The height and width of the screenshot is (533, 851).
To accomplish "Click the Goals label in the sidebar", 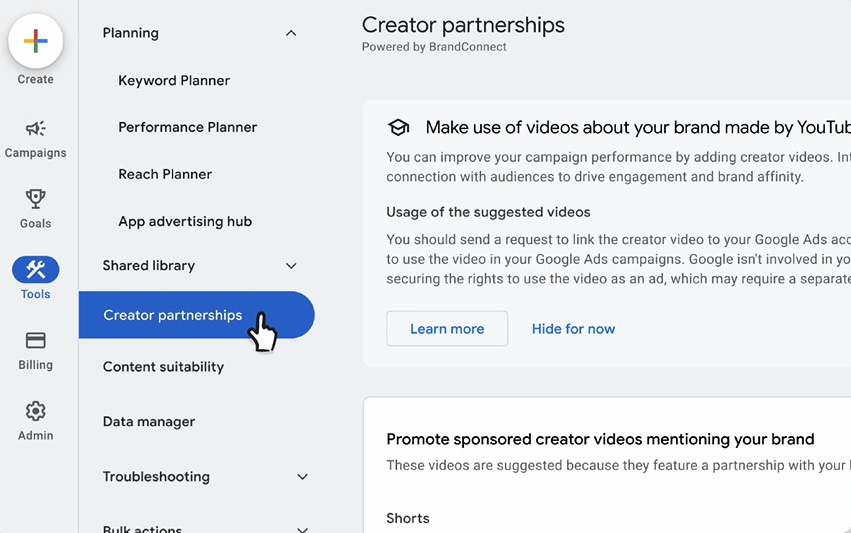I will [35, 224].
